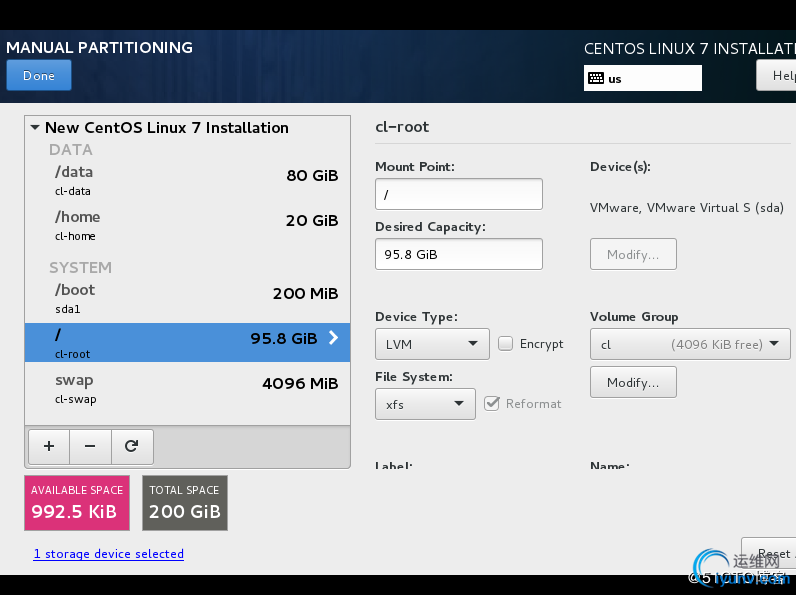Click Modify button under Device(s)
This screenshot has height=595, width=796.
coord(633,254)
